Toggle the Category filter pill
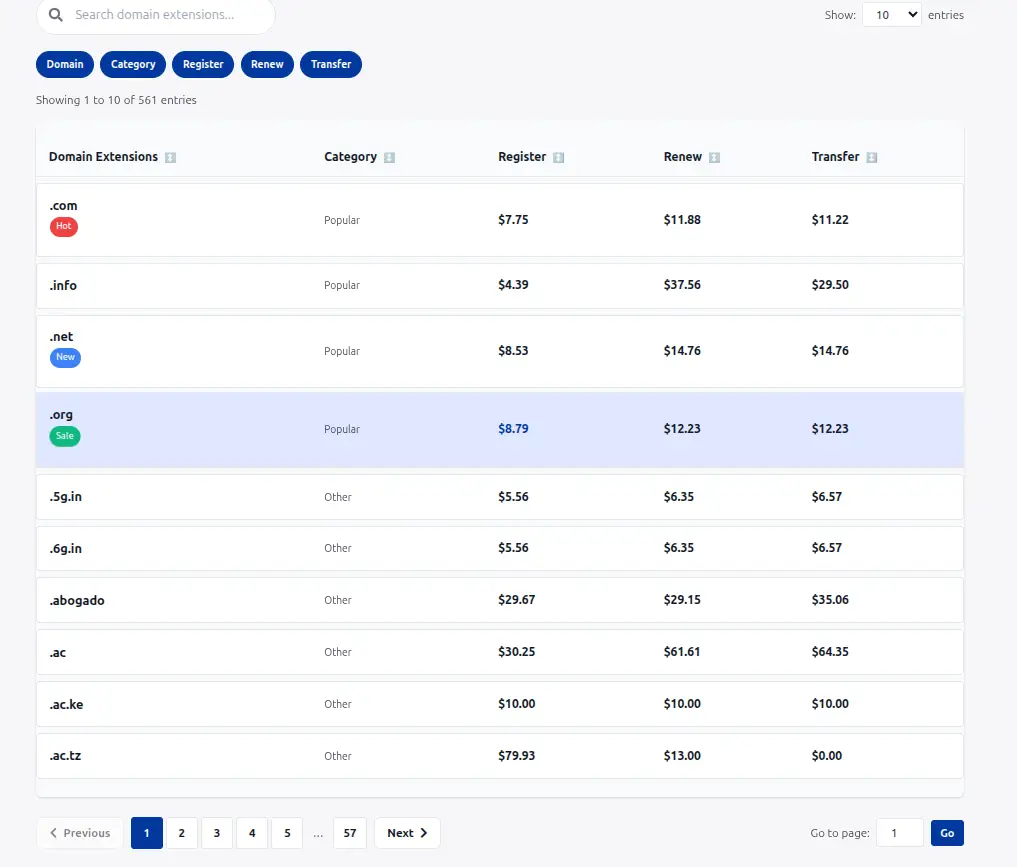The image size is (1017, 867). coord(133,64)
